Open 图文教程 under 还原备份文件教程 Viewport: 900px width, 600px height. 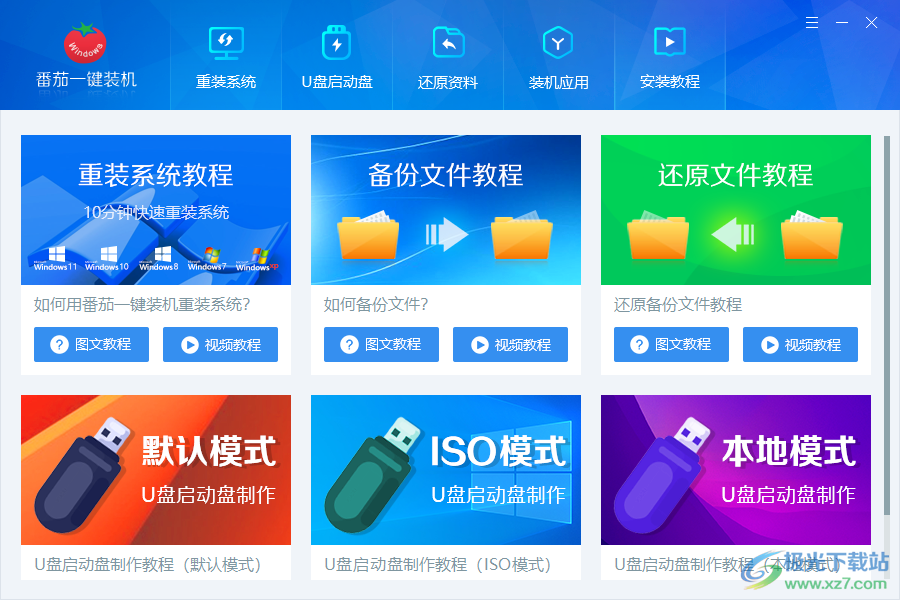tap(671, 344)
